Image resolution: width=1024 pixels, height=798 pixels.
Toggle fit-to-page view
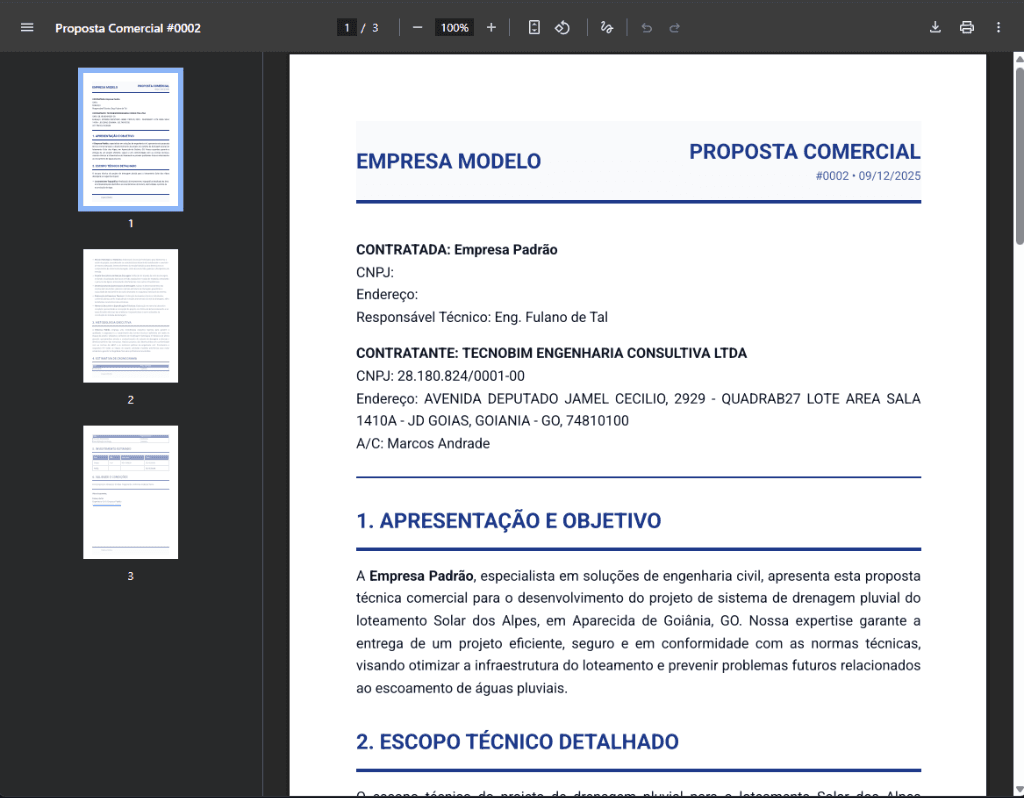click(x=534, y=27)
